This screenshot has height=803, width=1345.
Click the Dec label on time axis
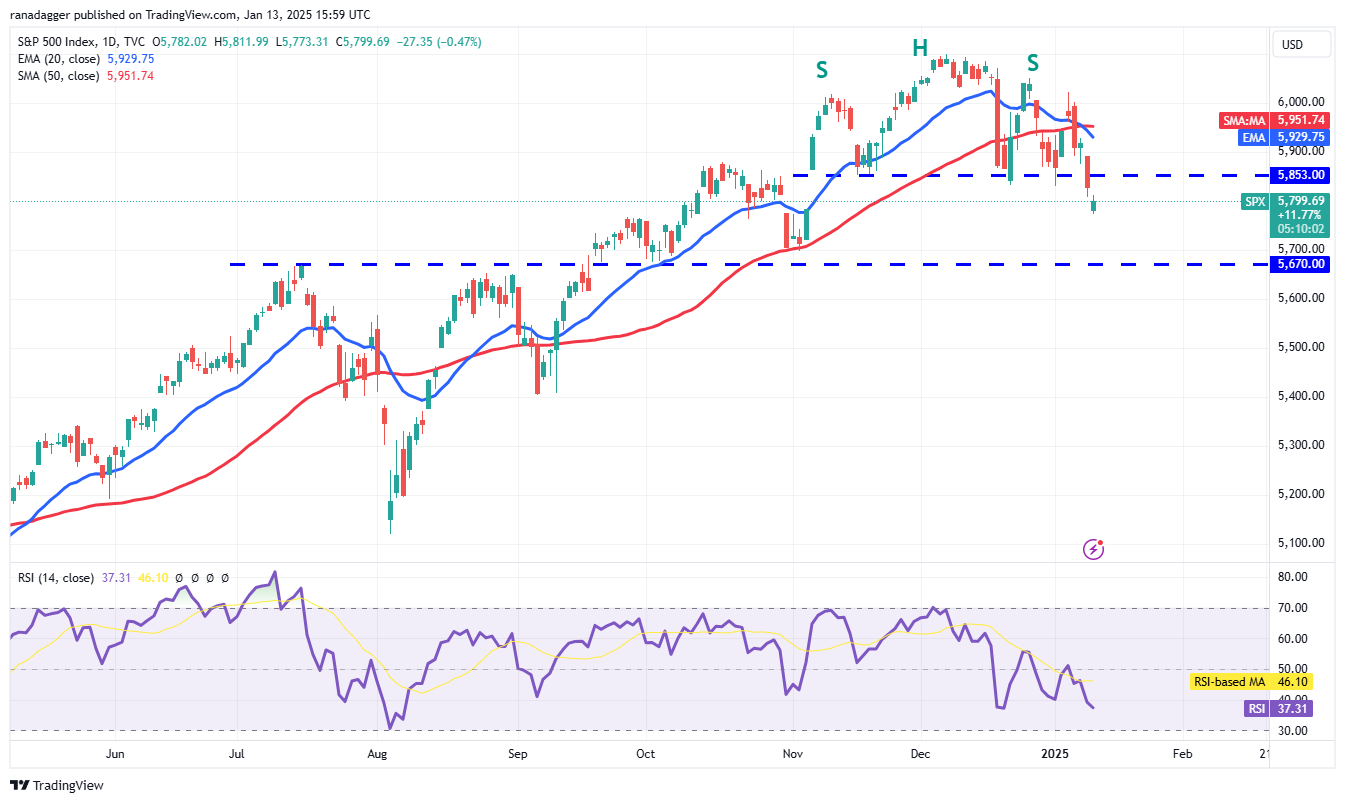click(920, 754)
